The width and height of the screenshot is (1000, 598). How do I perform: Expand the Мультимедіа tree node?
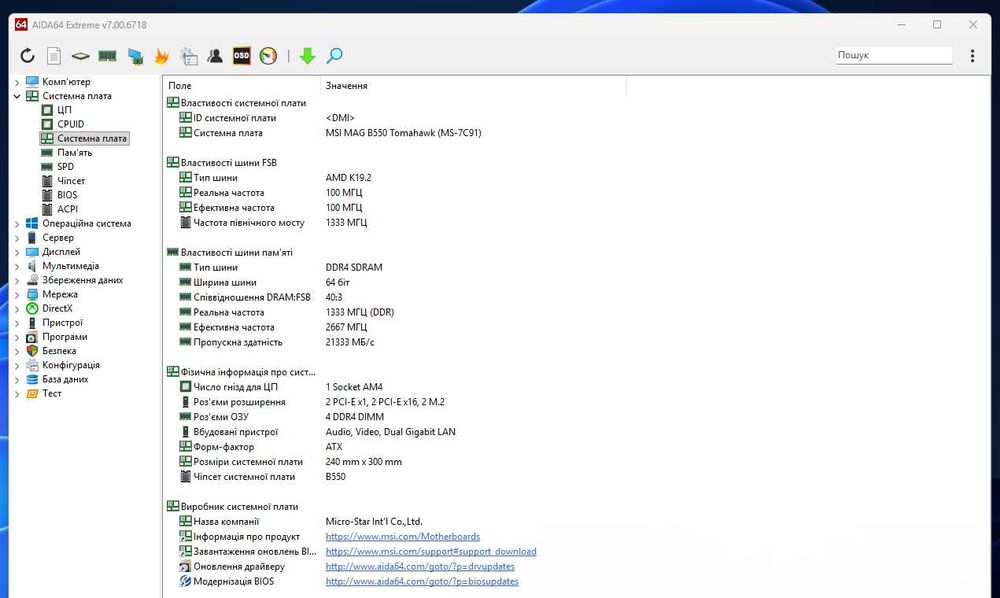pyautogui.click(x=17, y=266)
